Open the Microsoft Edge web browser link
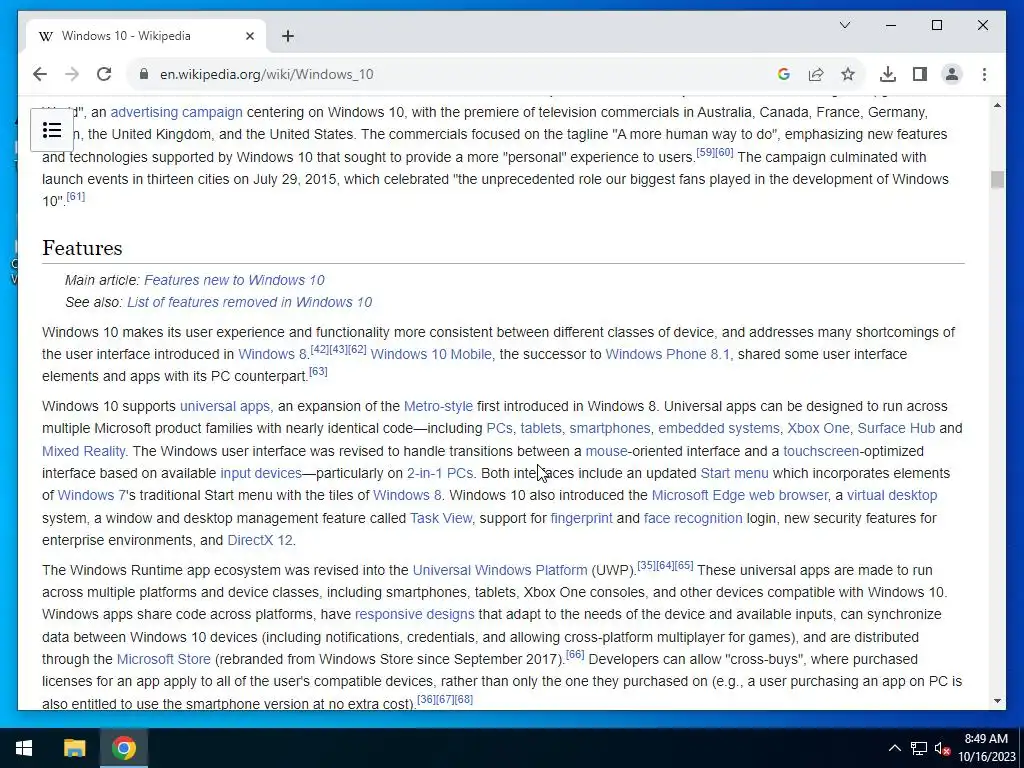Image resolution: width=1024 pixels, height=768 pixels. [x=740, y=496]
